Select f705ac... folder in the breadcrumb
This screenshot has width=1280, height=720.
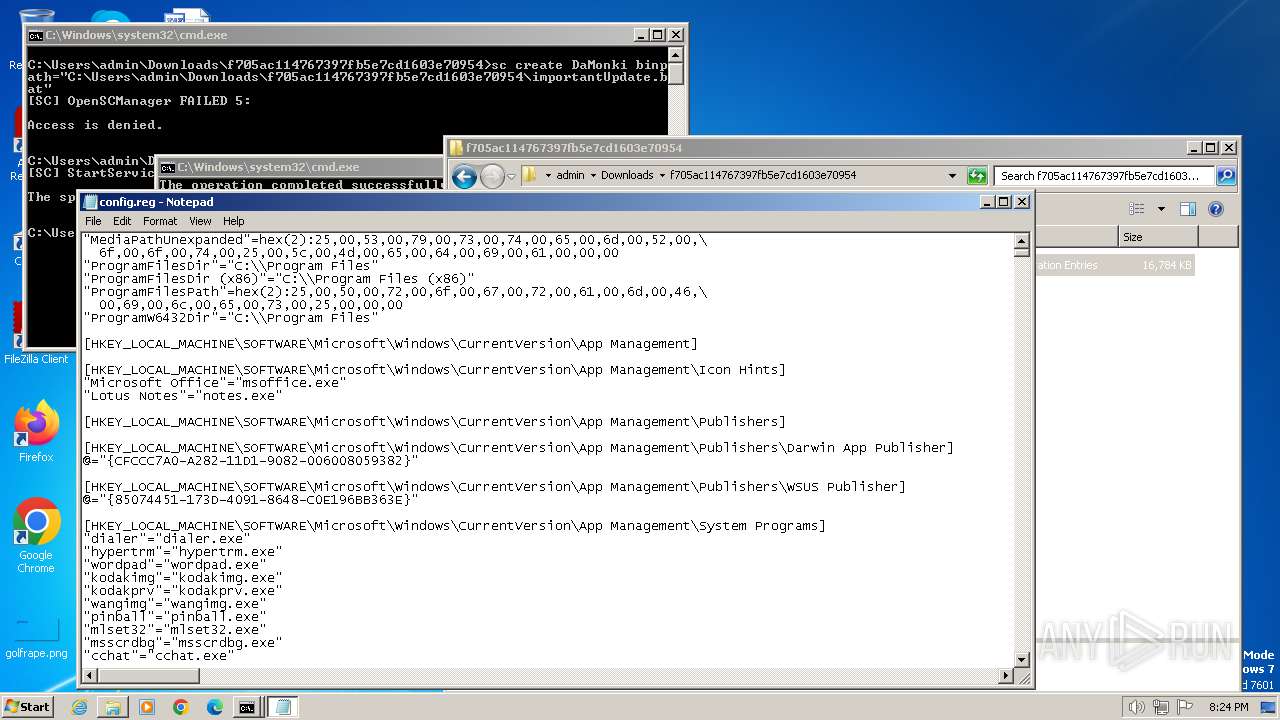click(x=763, y=175)
